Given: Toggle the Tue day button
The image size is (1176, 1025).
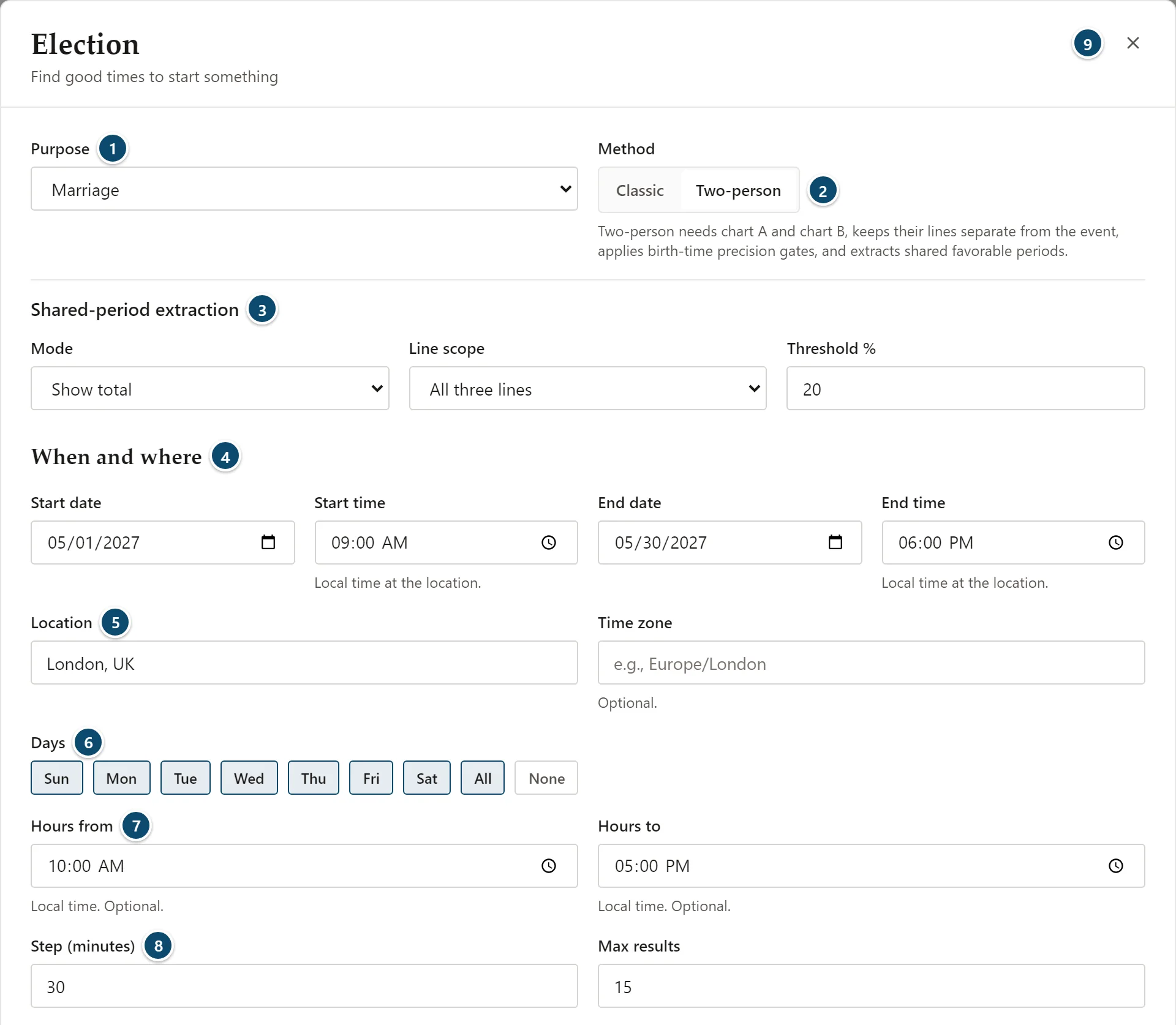Looking at the screenshot, I should pyautogui.click(x=185, y=778).
